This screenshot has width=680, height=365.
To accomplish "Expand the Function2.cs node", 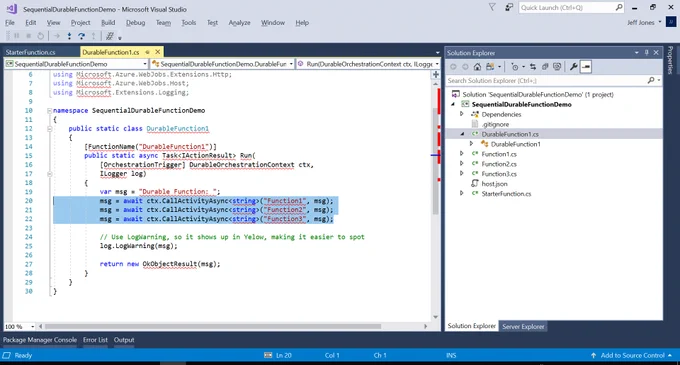I will point(462,164).
